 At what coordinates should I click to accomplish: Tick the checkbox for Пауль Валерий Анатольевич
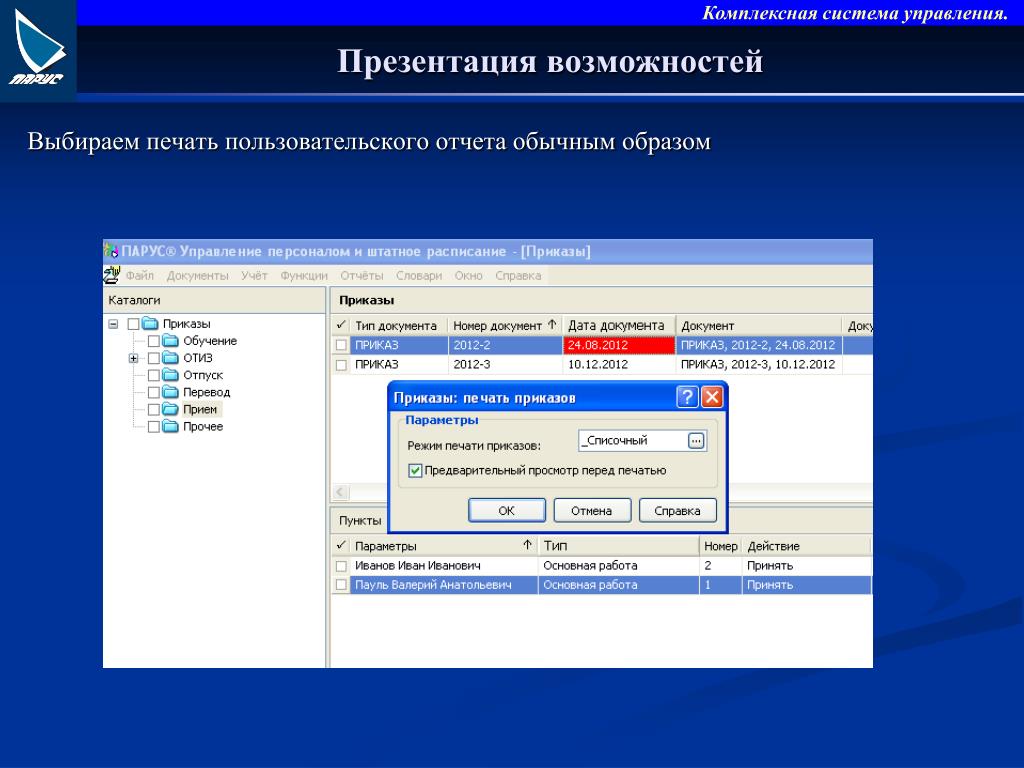tap(341, 585)
